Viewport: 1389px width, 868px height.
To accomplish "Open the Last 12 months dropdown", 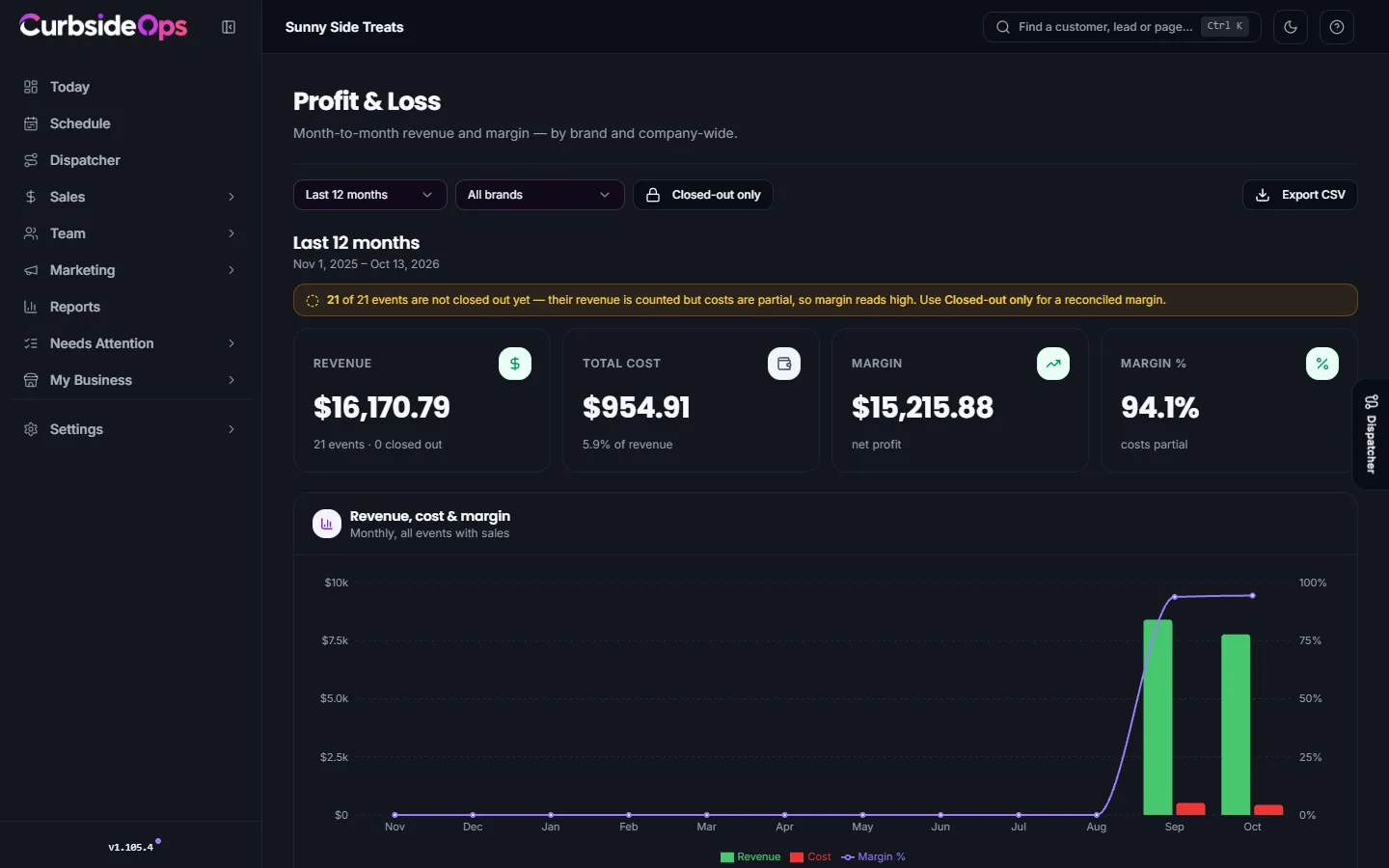I will click(370, 195).
